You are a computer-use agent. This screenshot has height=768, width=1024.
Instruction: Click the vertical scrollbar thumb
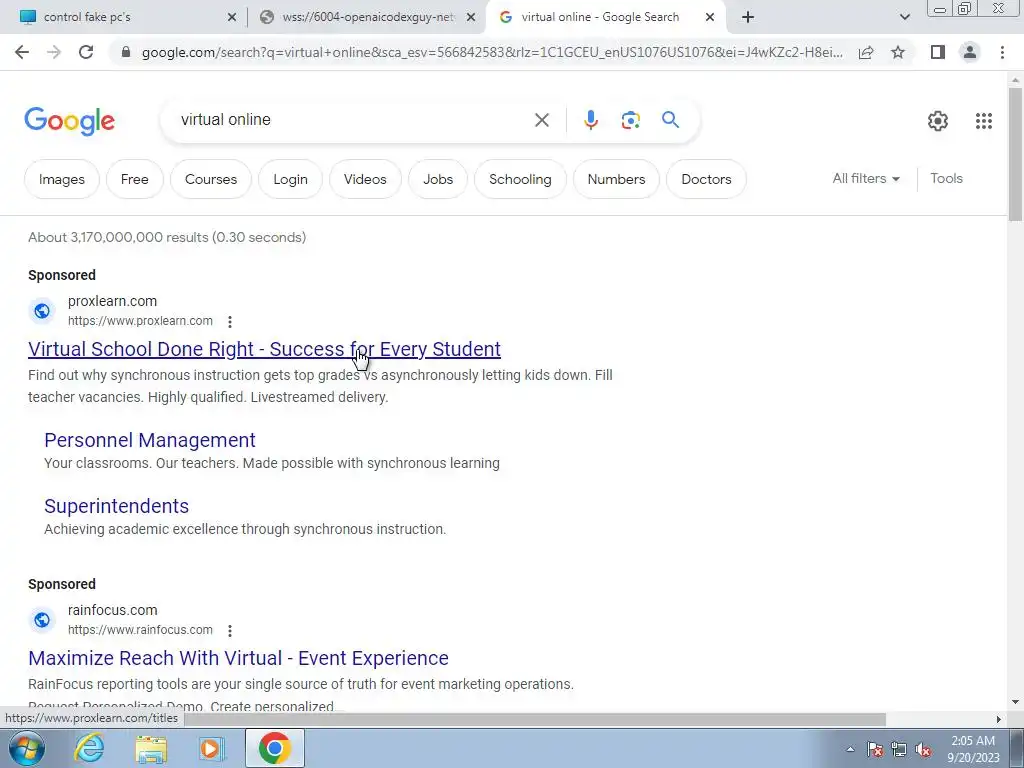1015,154
